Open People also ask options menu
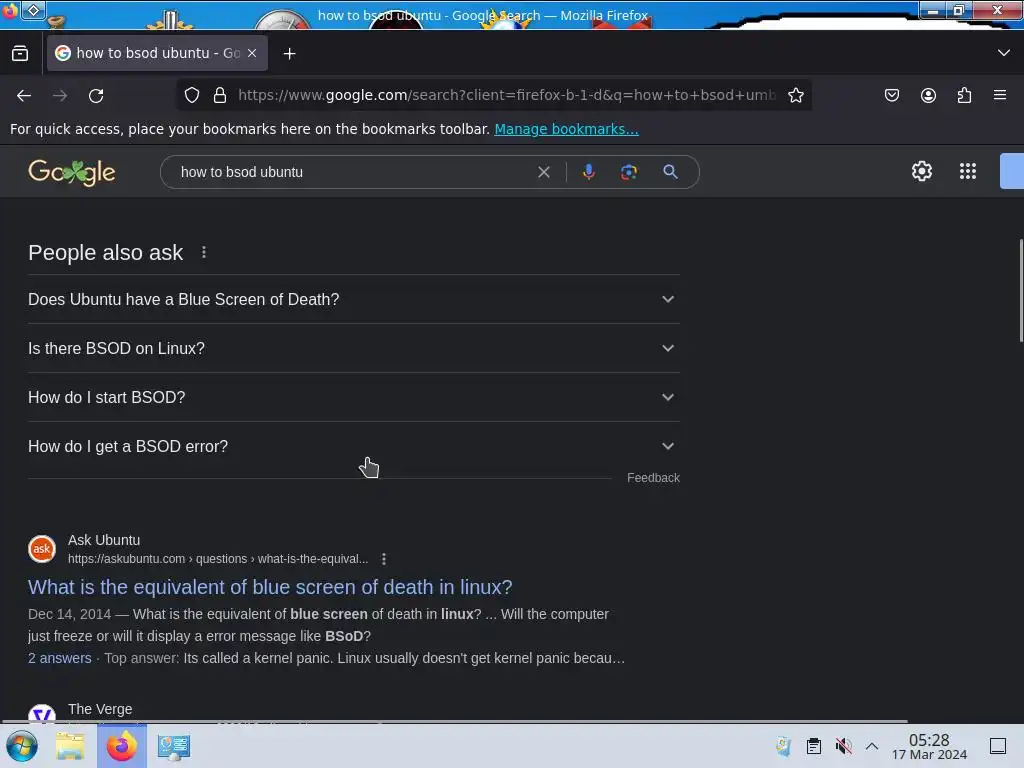The width and height of the screenshot is (1024, 768). coord(204,252)
